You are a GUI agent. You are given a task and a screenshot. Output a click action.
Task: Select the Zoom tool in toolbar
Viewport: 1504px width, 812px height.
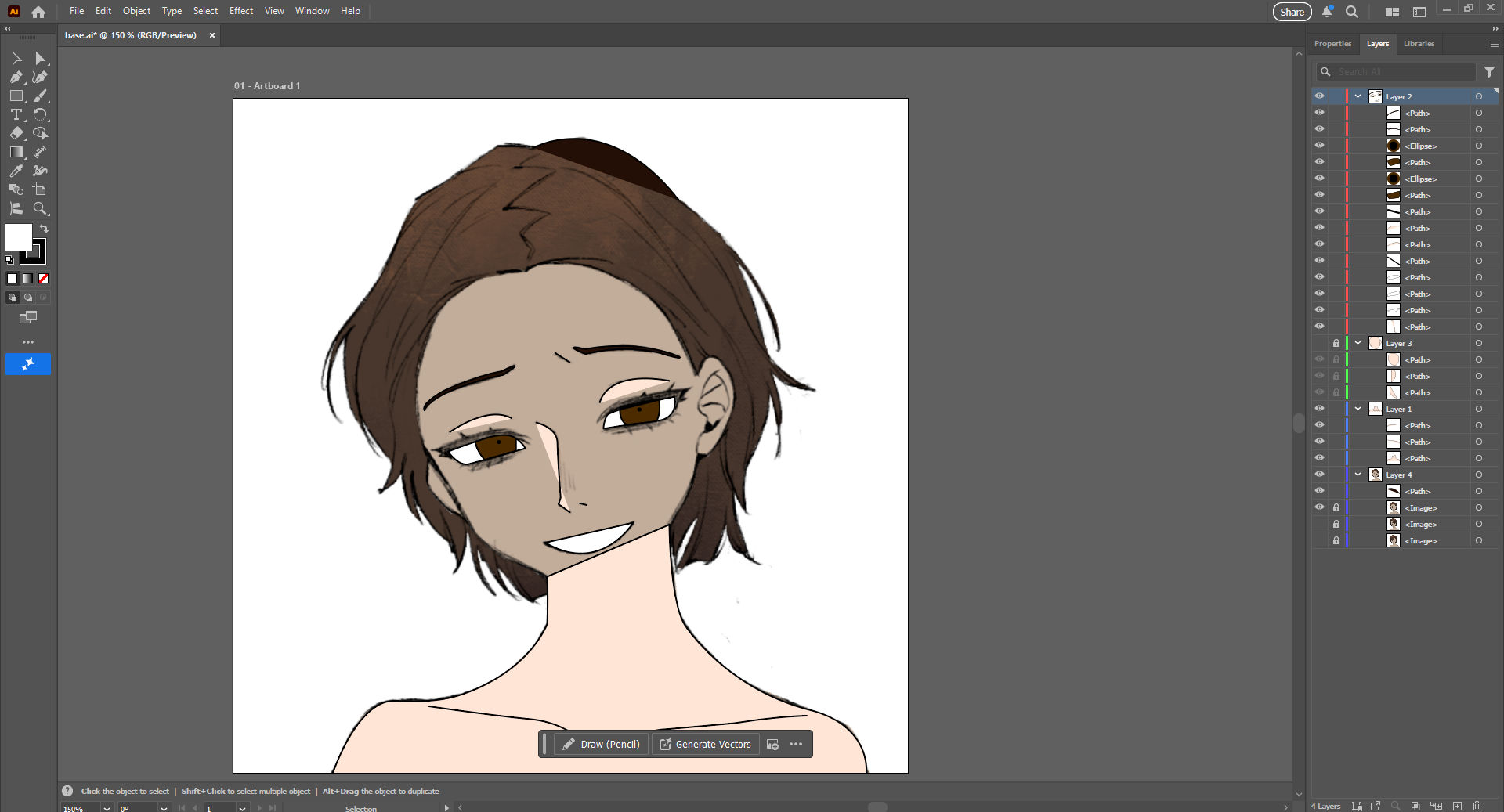pos(41,209)
